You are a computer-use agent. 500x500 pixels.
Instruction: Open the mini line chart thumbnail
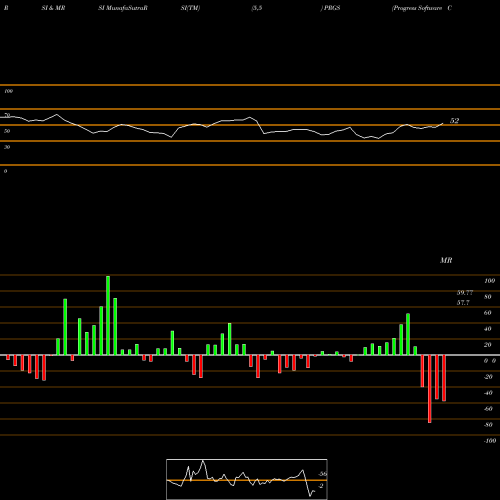tap(247, 479)
